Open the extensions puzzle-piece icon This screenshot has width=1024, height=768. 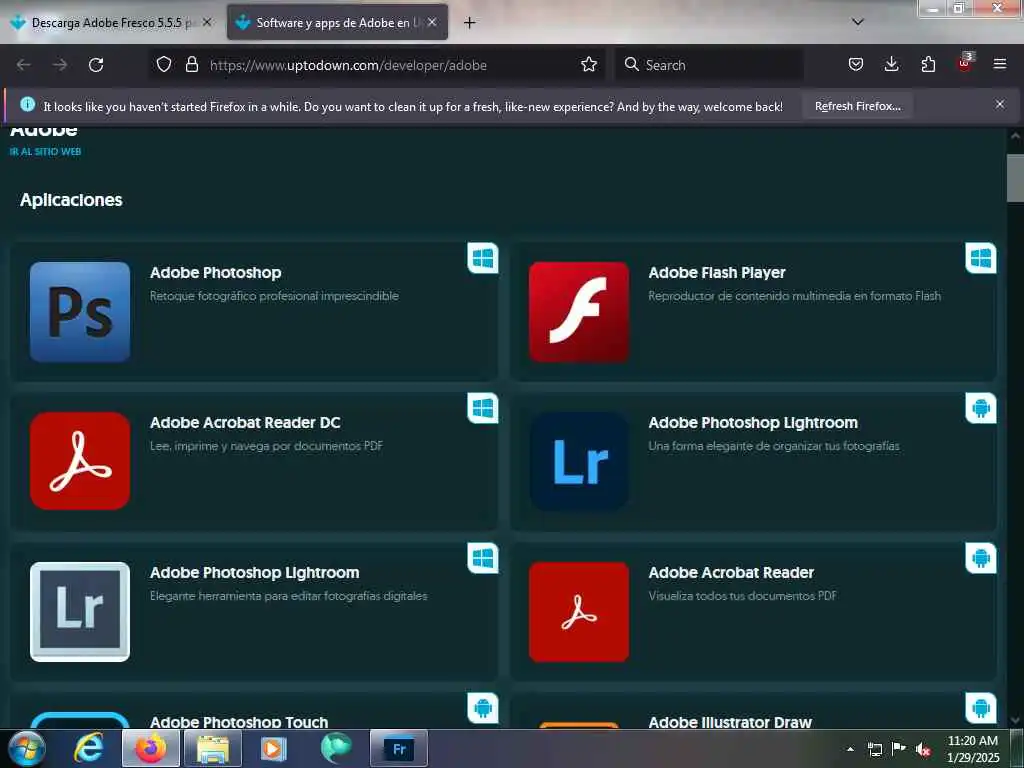(928, 65)
